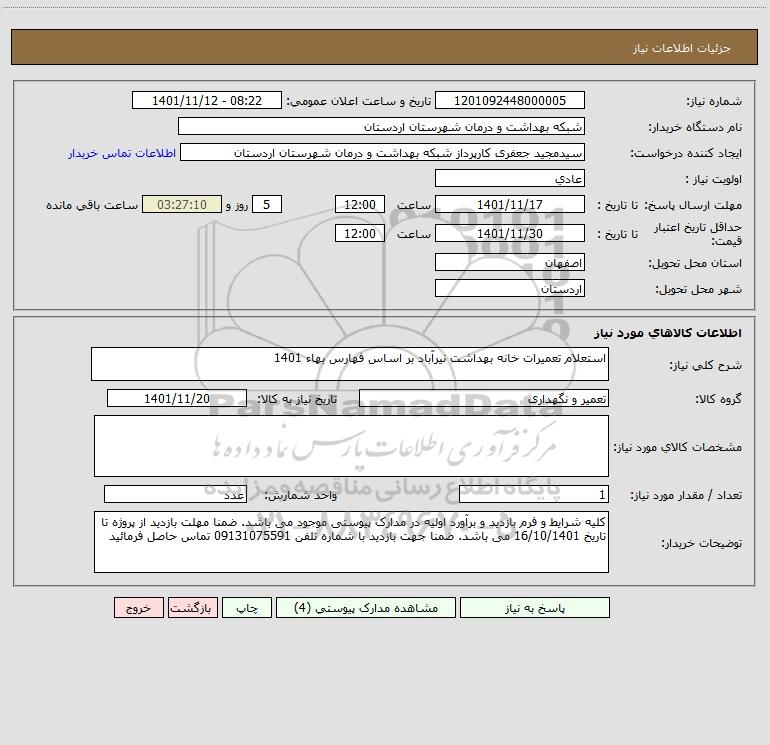Screen dimensions: 770x745
Task: Click the تاریخ و ساعت اعلان عمومی label
Action: click(x=358, y=101)
